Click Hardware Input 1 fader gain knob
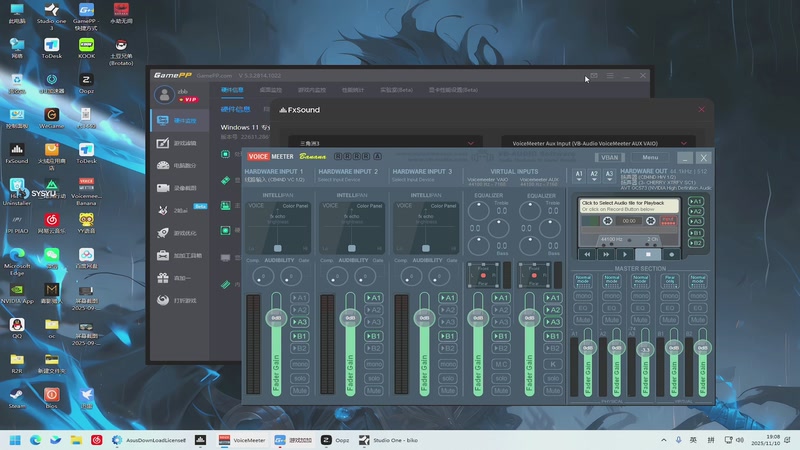The height and width of the screenshot is (450, 800). (276, 318)
